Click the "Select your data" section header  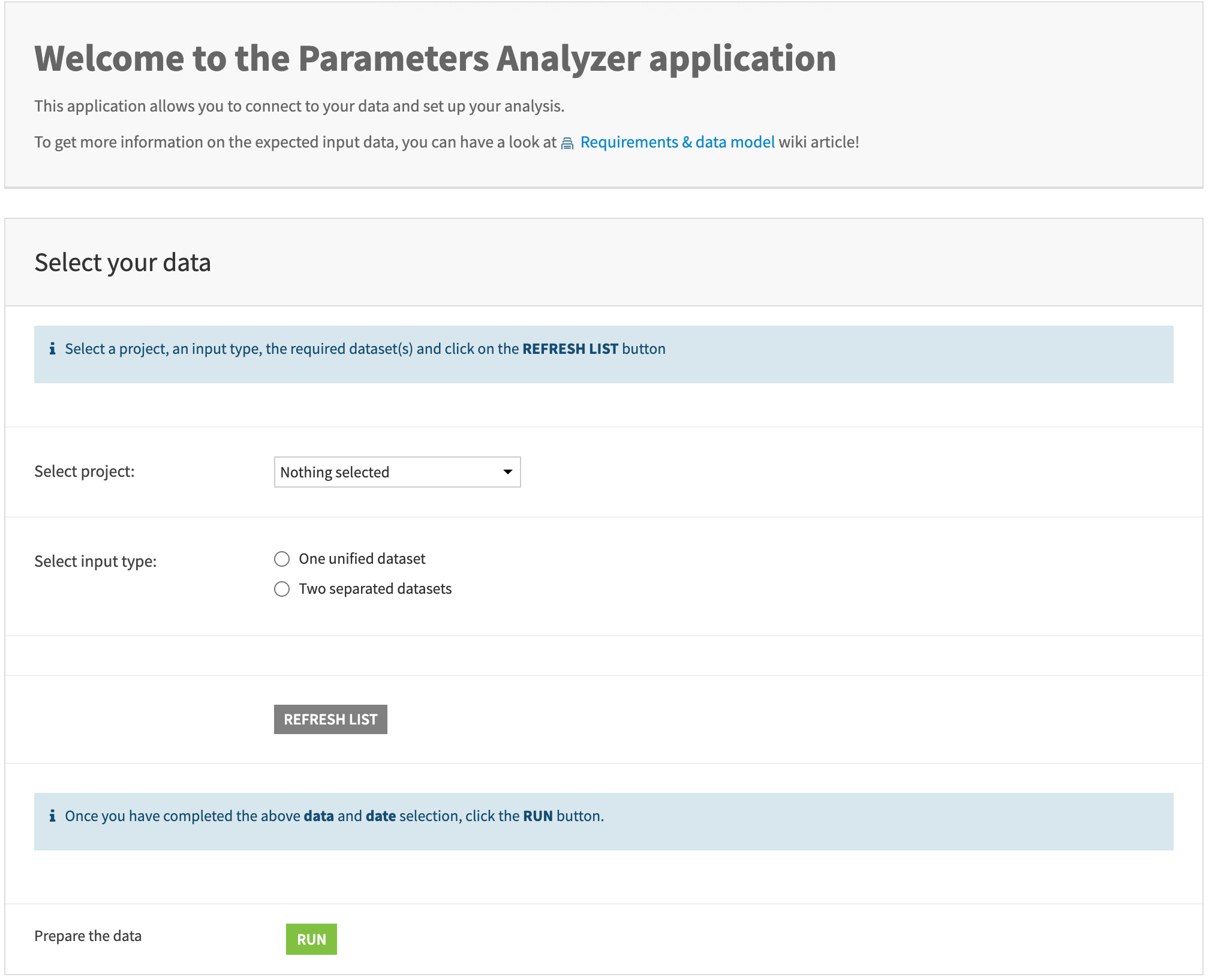pos(122,263)
